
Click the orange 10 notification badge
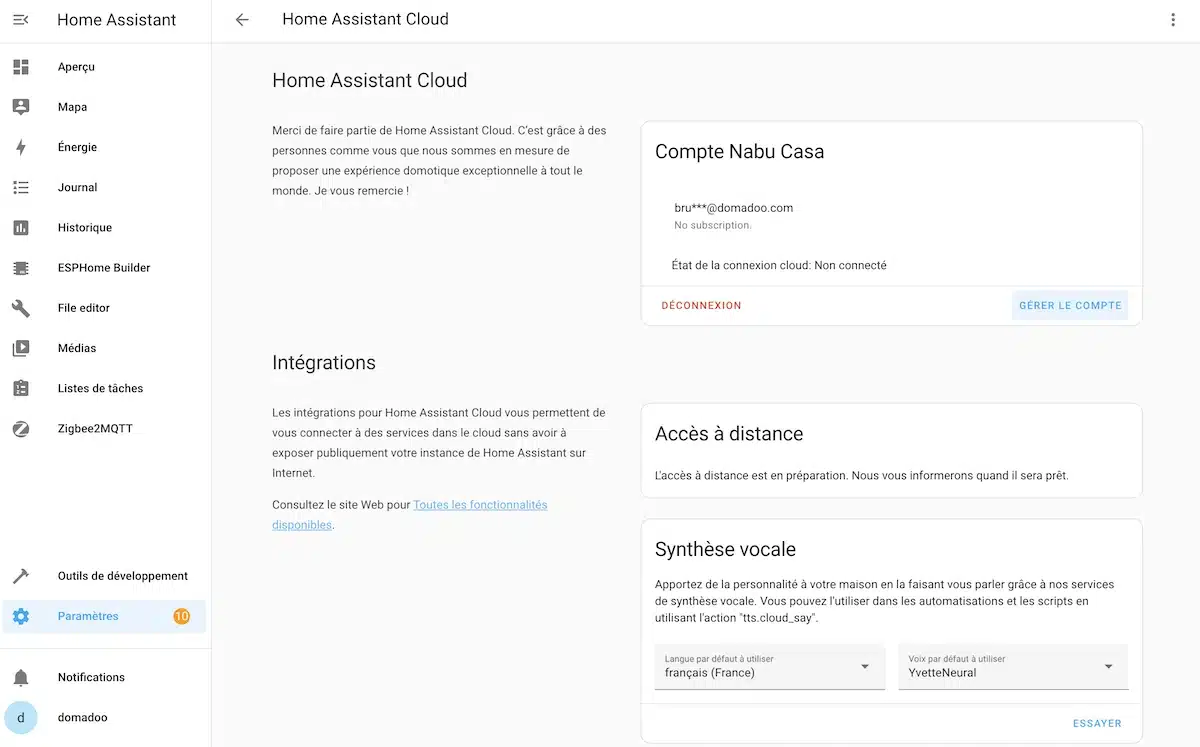pos(182,616)
